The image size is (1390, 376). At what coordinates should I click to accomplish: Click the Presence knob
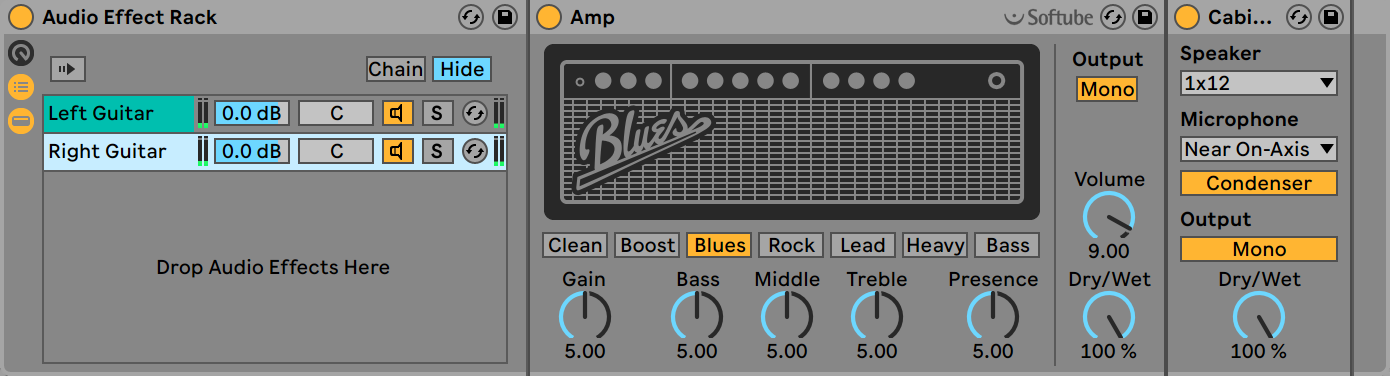tap(993, 316)
